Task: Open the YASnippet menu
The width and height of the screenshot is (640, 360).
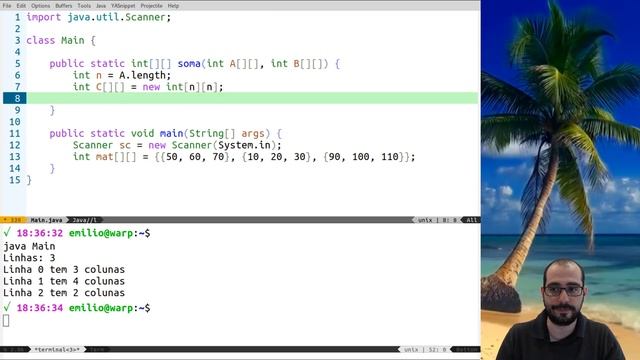Action: [x=123, y=6]
